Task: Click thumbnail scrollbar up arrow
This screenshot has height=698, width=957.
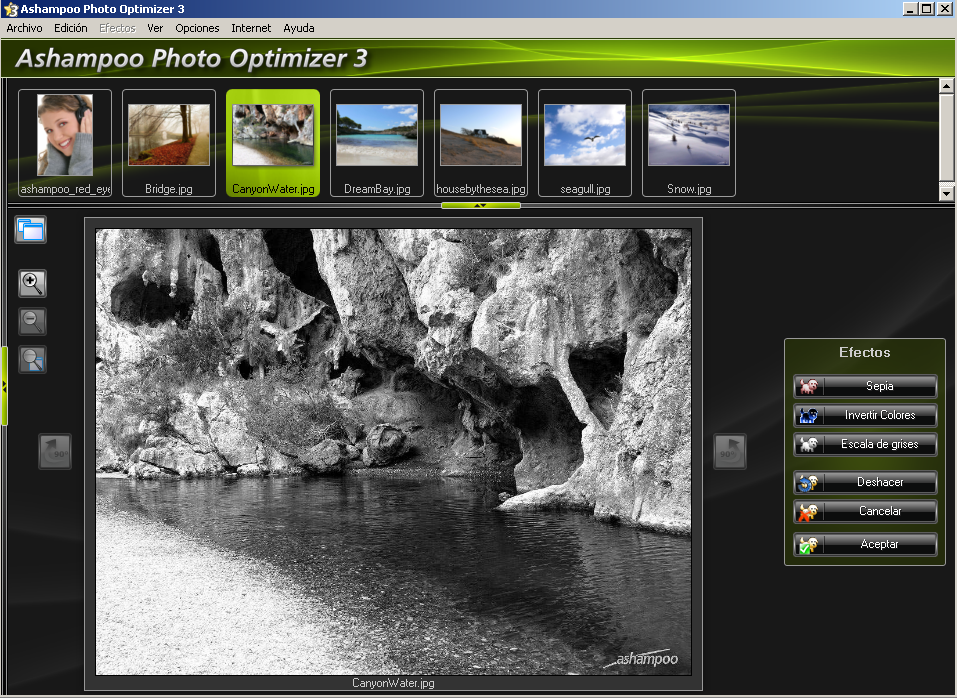Action: 946,85
